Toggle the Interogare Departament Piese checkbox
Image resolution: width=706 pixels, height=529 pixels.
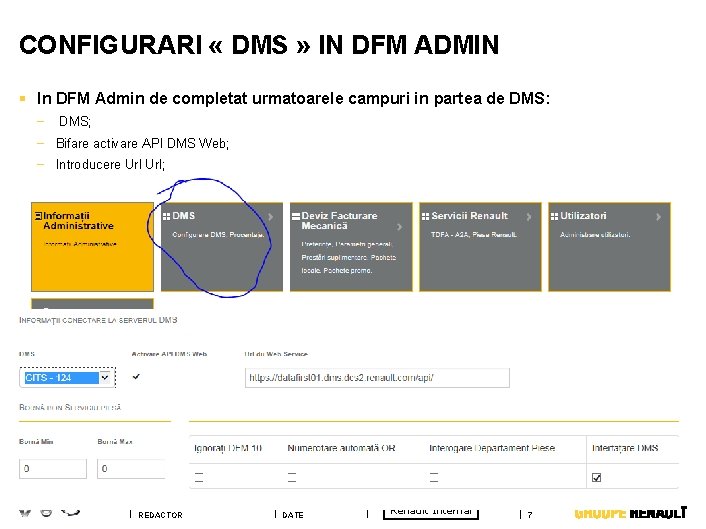434,478
